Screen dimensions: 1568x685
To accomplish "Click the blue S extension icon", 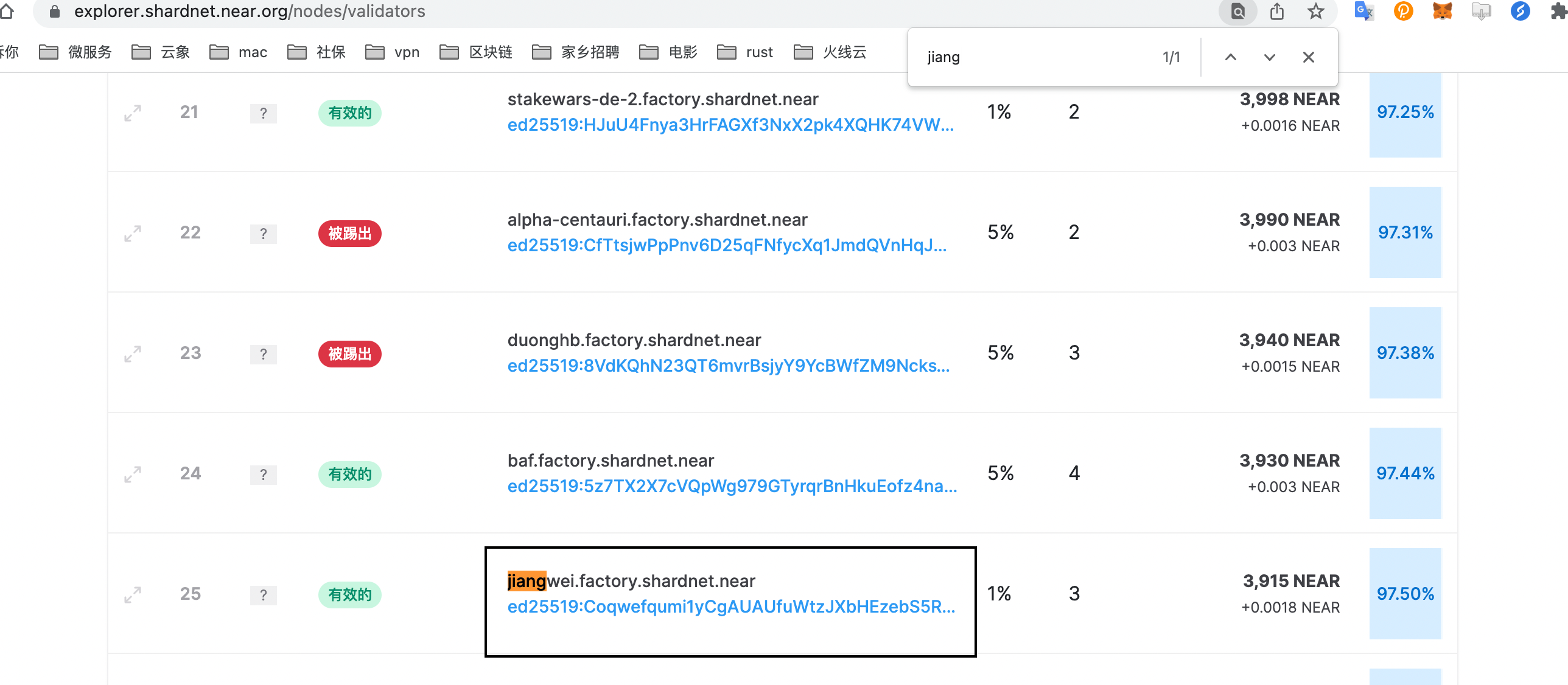I will click(x=1520, y=12).
